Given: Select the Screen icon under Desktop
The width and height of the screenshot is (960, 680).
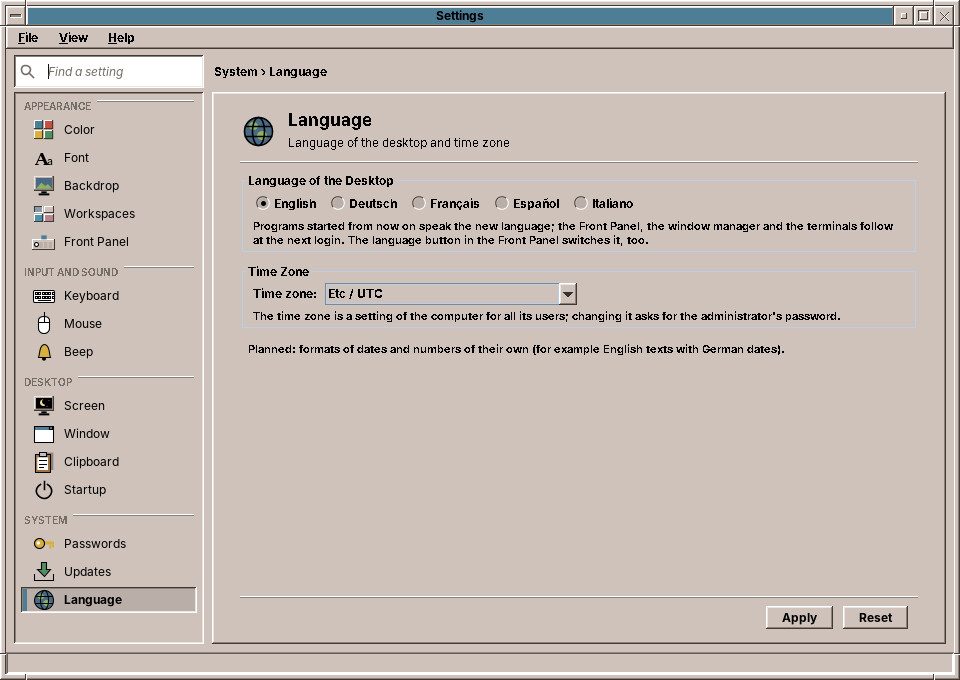Looking at the screenshot, I should pos(43,405).
